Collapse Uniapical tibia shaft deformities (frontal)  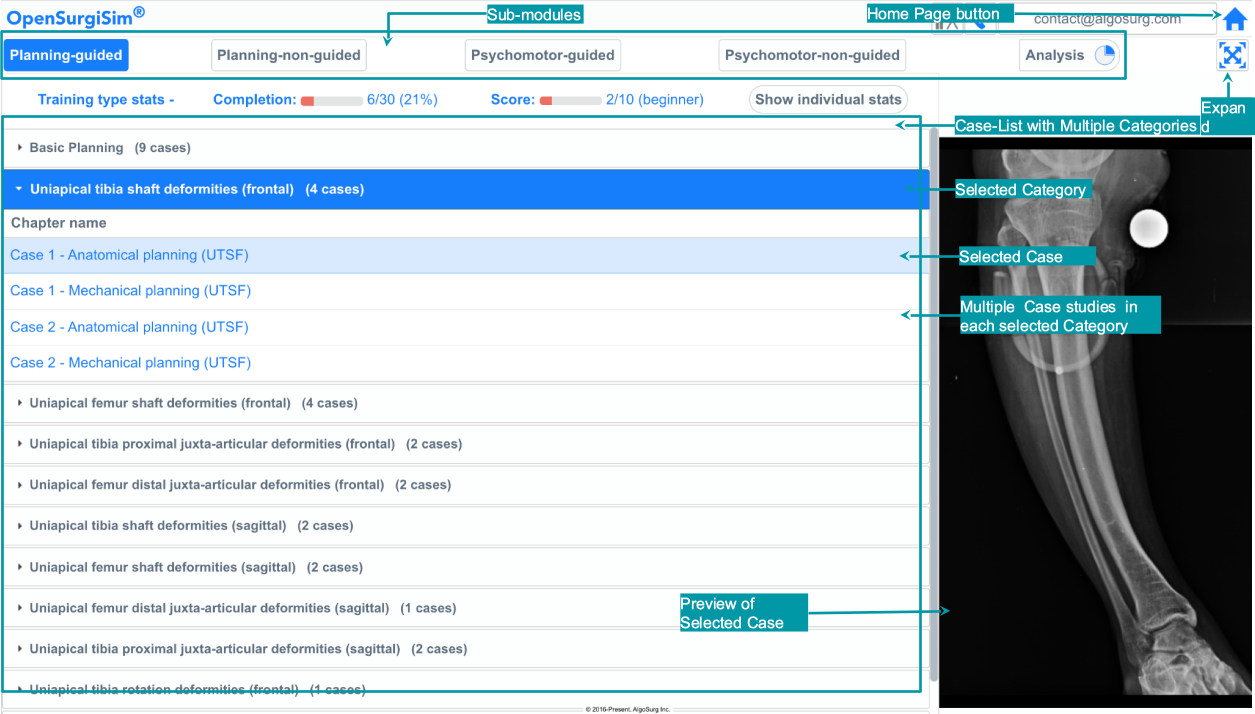click(x=197, y=189)
